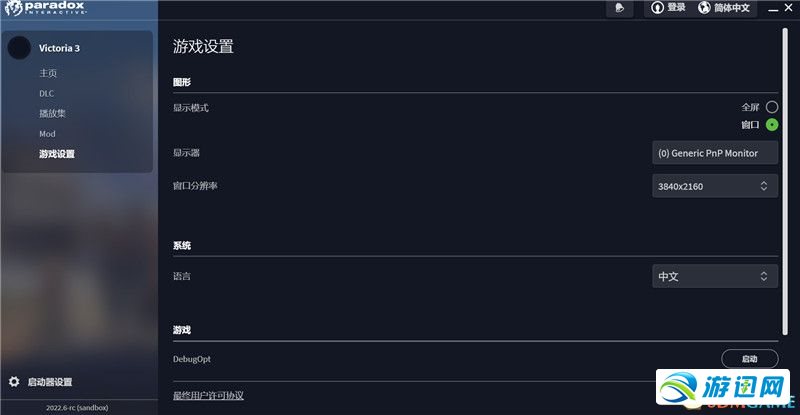Close the launcher window

coord(789,6)
